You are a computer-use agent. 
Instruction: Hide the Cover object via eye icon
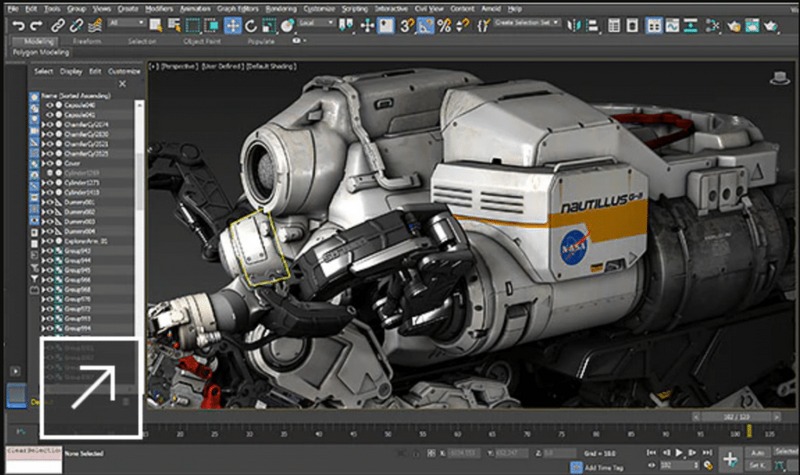49,164
